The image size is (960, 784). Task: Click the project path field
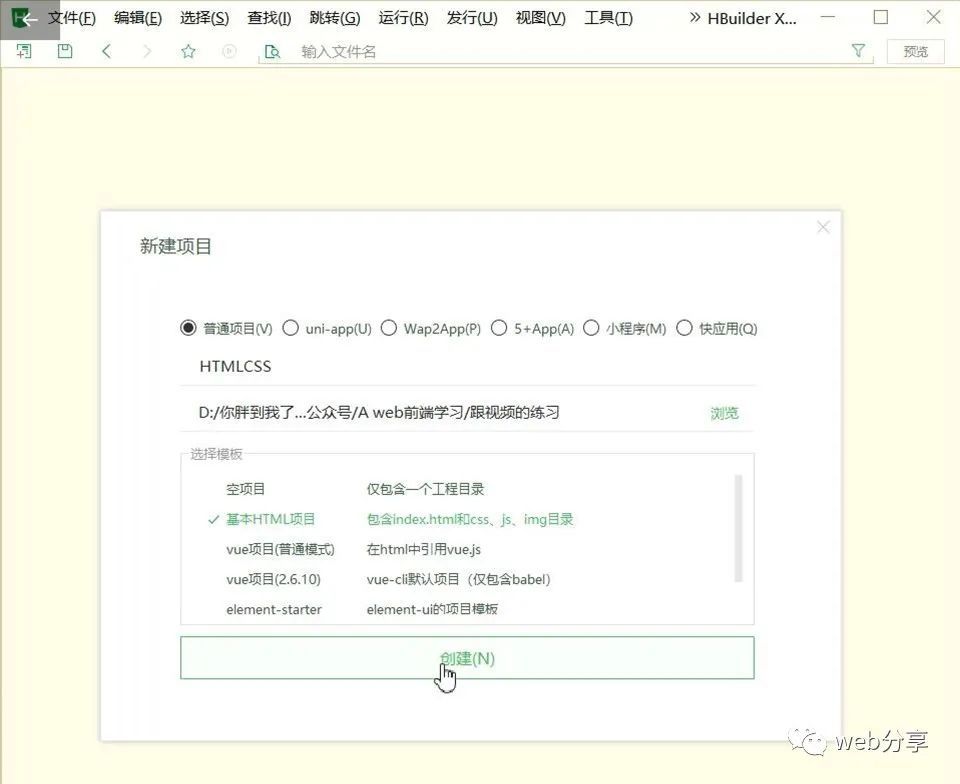tap(444, 413)
